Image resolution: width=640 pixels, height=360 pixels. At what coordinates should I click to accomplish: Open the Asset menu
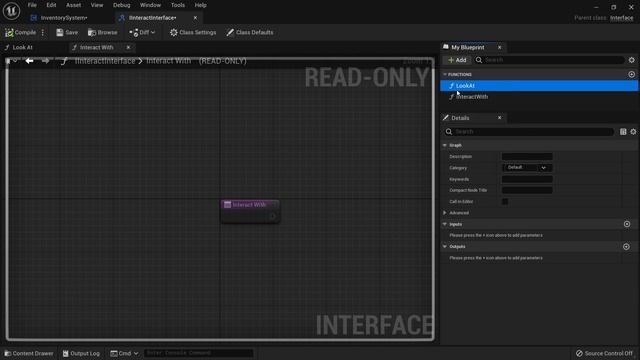[73, 5]
